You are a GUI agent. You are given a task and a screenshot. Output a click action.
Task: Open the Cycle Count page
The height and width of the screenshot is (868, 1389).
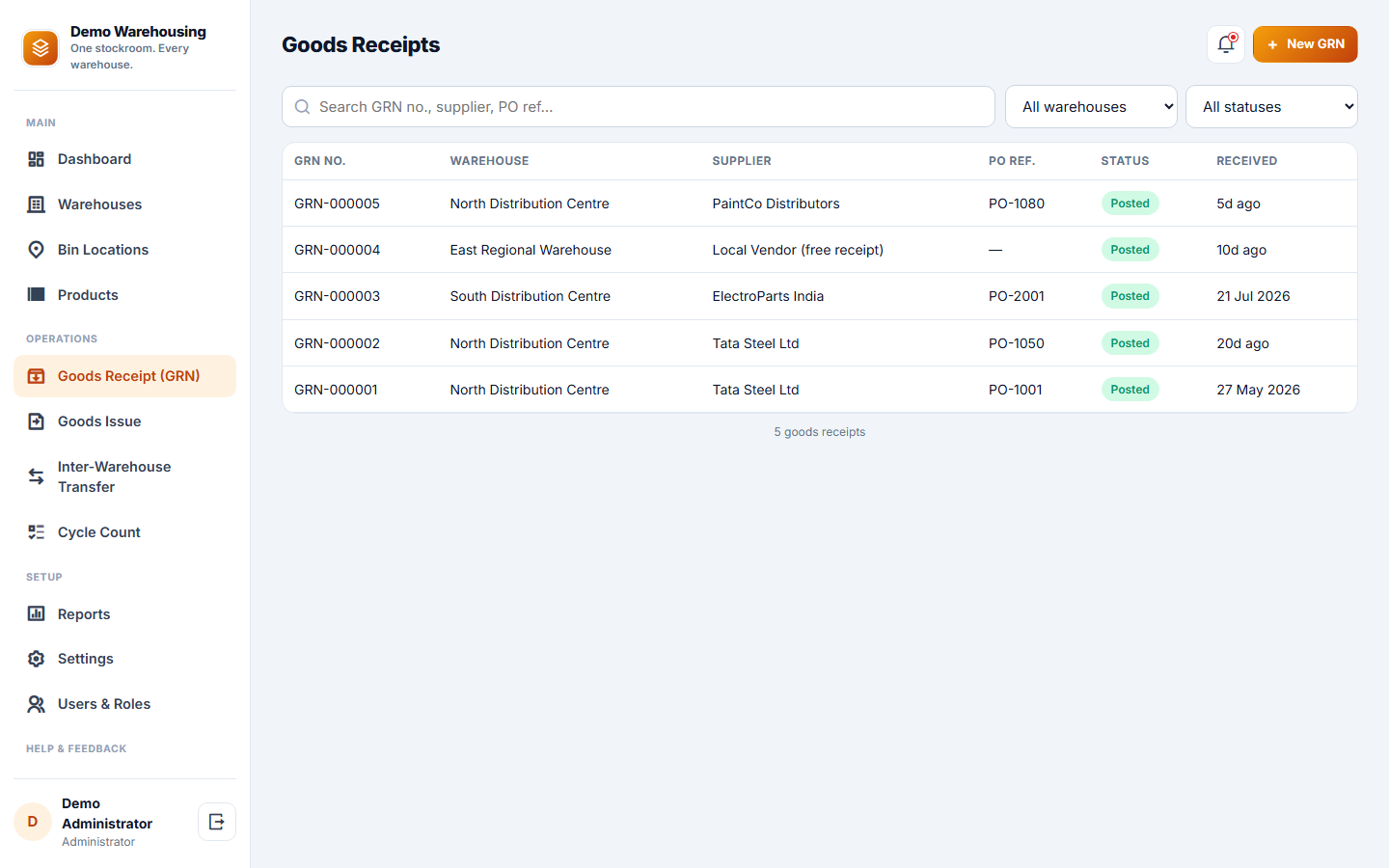(x=124, y=532)
